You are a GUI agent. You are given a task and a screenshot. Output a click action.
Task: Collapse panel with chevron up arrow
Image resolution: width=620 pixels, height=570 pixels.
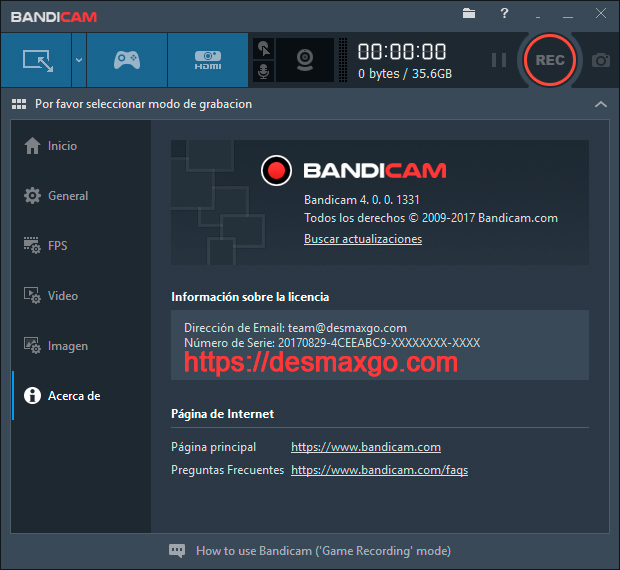click(601, 104)
